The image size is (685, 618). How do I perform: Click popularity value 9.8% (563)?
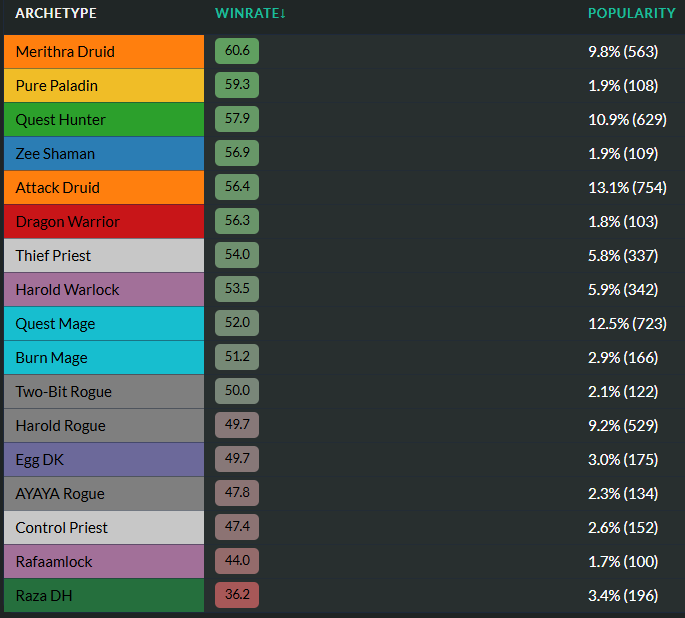(x=623, y=52)
